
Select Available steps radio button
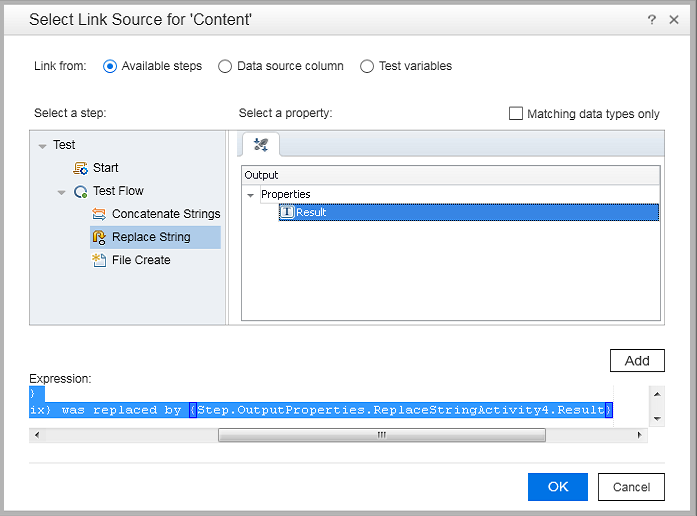click(110, 66)
